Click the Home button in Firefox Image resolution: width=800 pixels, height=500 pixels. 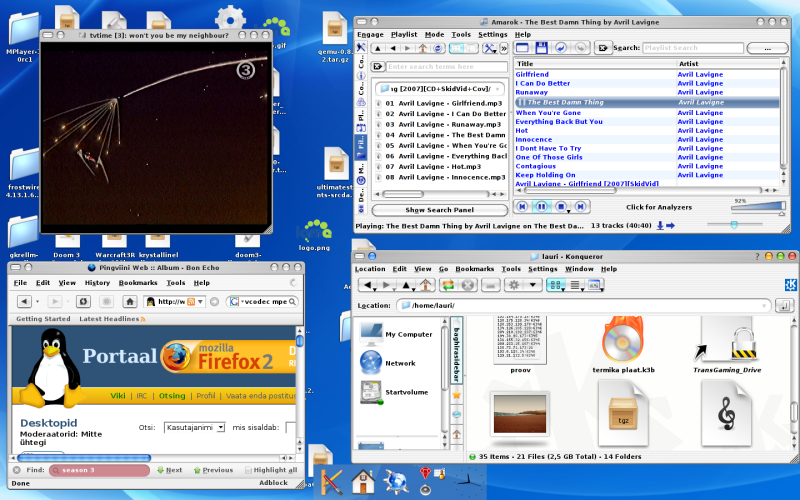click(130, 302)
